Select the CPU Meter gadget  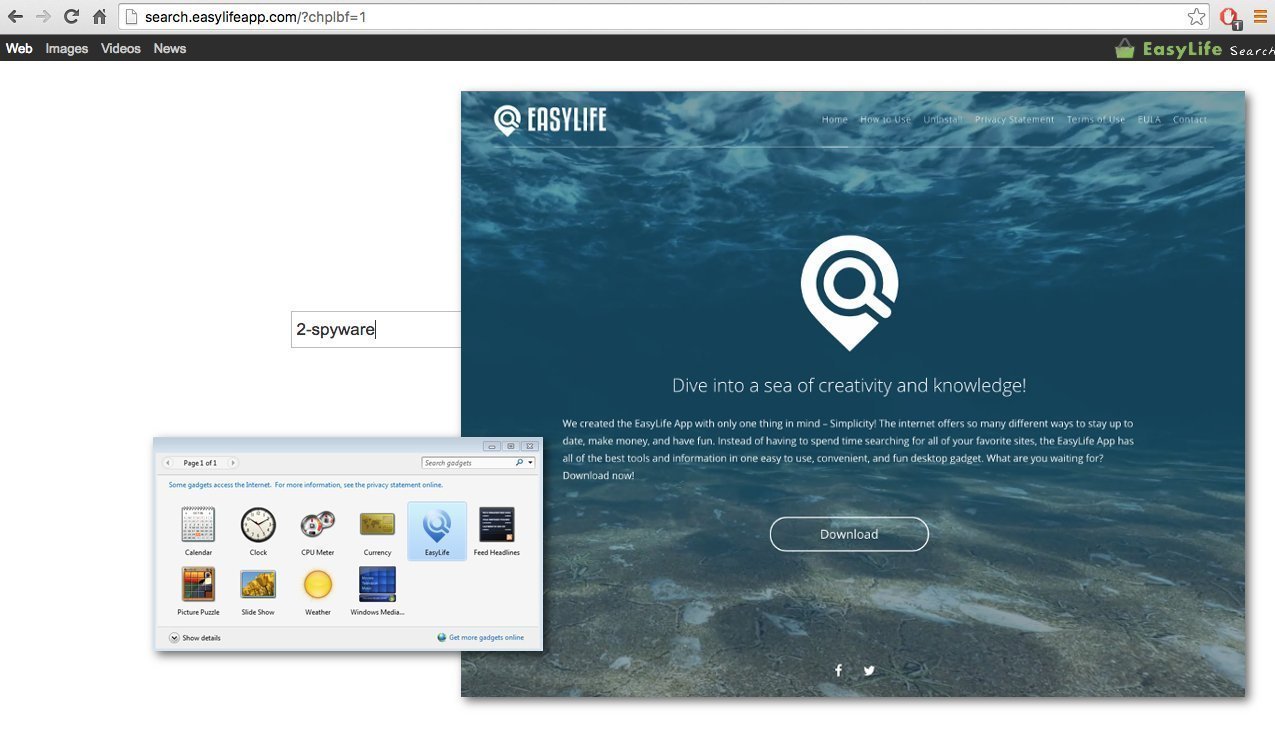pos(318,531)
